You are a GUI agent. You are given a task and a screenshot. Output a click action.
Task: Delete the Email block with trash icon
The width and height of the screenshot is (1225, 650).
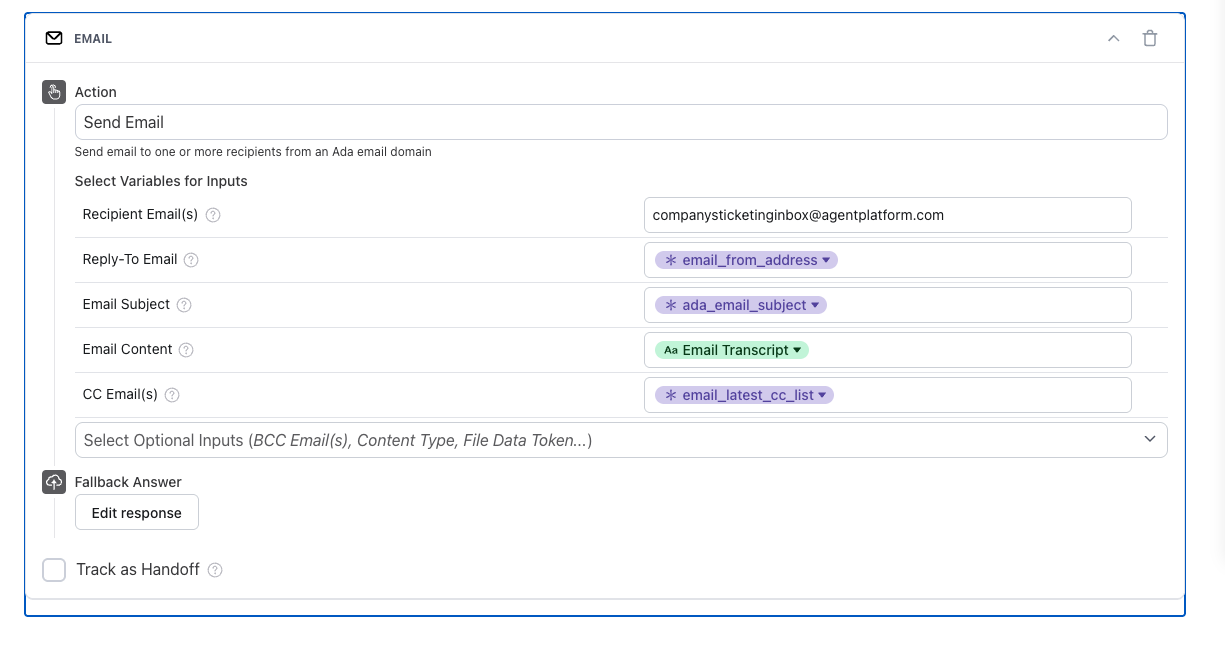click(1150, 39)
